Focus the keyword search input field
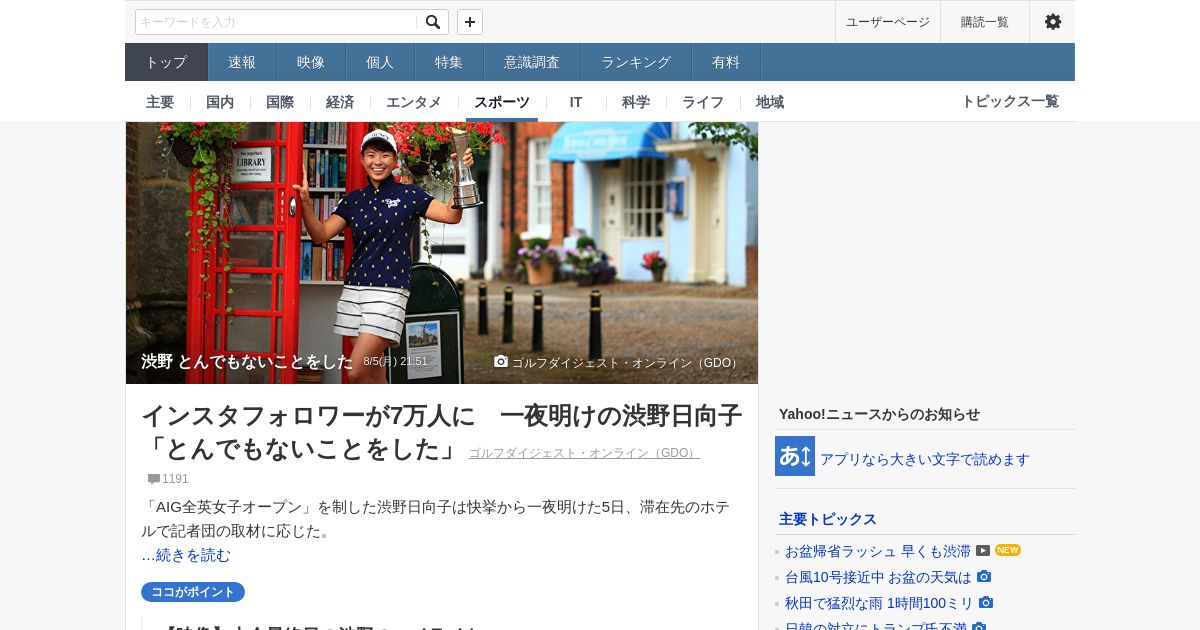This screenshot has height=630, width=1200. coord(277,22)
